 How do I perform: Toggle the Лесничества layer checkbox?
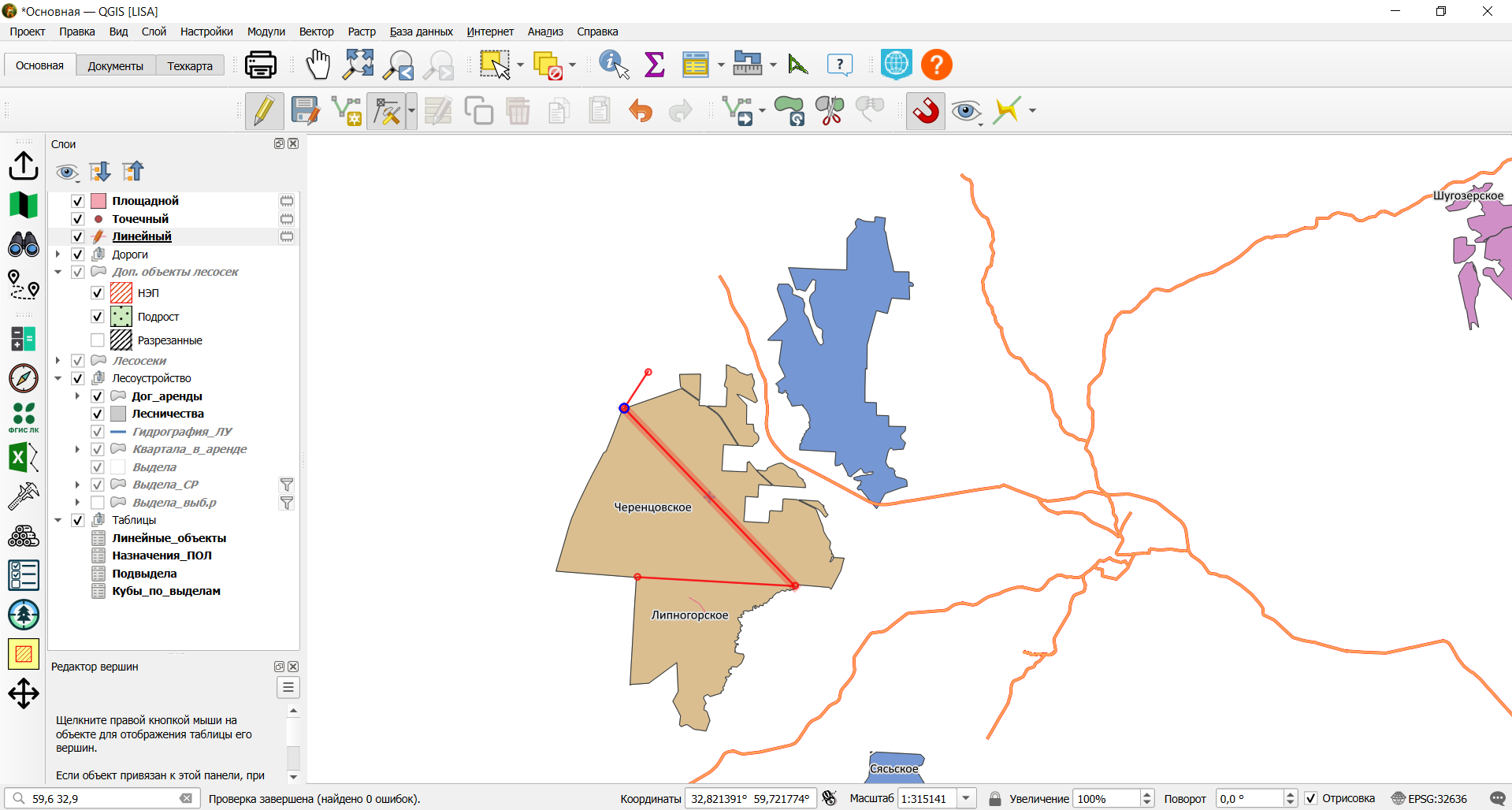98,414
